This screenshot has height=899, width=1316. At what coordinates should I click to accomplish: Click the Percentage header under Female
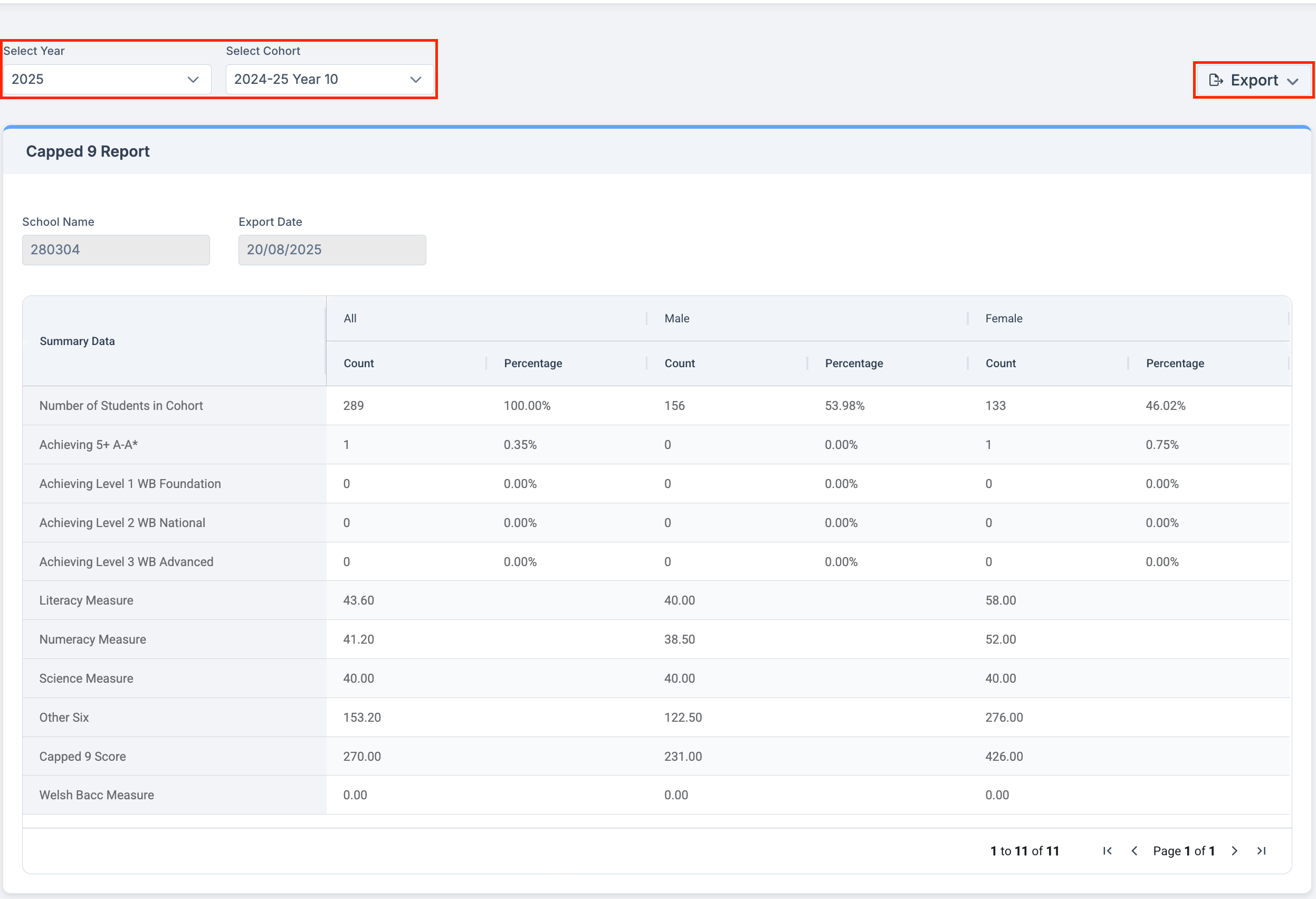click(1175, 364)
